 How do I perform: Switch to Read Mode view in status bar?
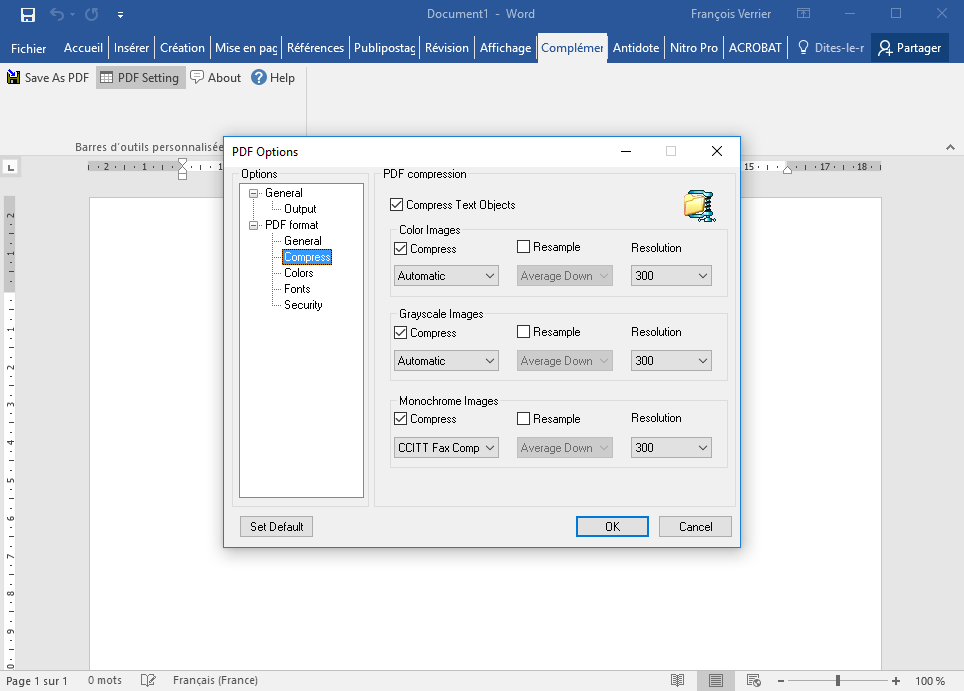click(678, 680)
